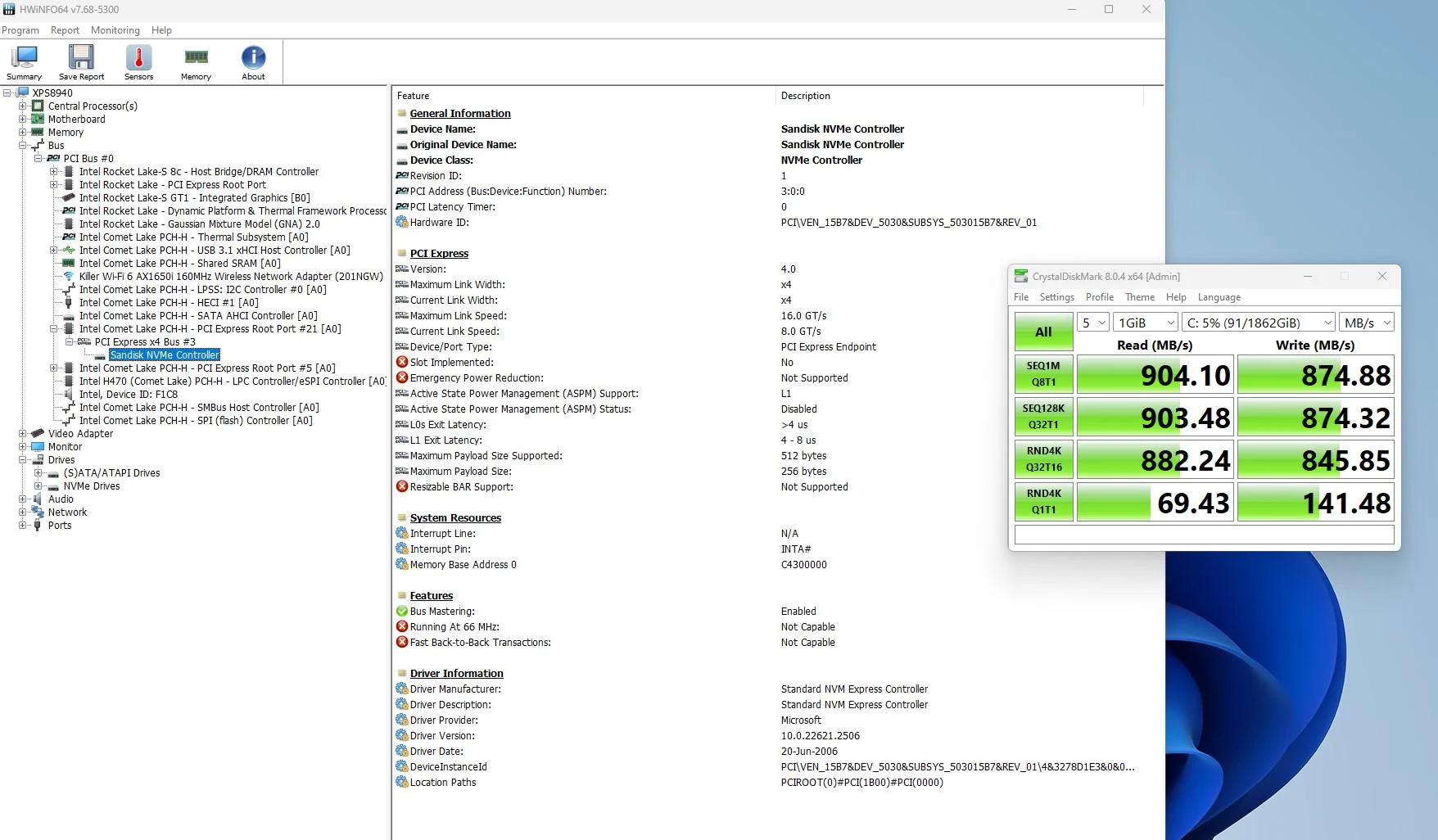
Task: Run the SEQ128K Q32T1 test
Action: point(1043,417)
